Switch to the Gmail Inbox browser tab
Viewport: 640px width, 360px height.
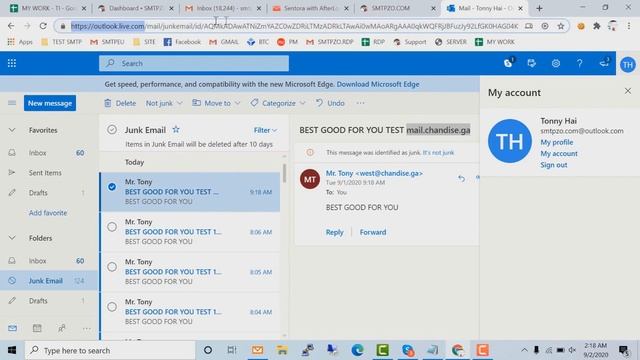(x=223, y=8)
